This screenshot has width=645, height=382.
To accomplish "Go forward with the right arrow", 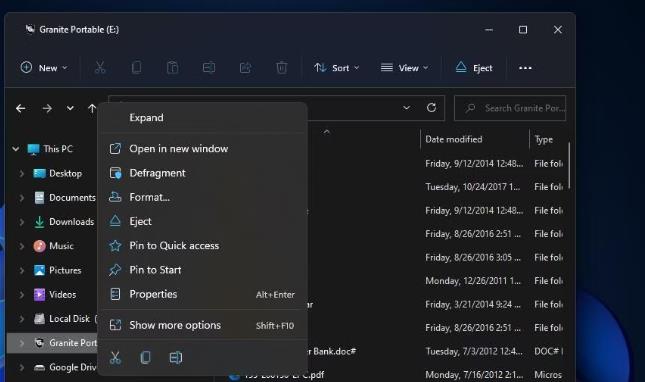I will click(x=47, y=108).
